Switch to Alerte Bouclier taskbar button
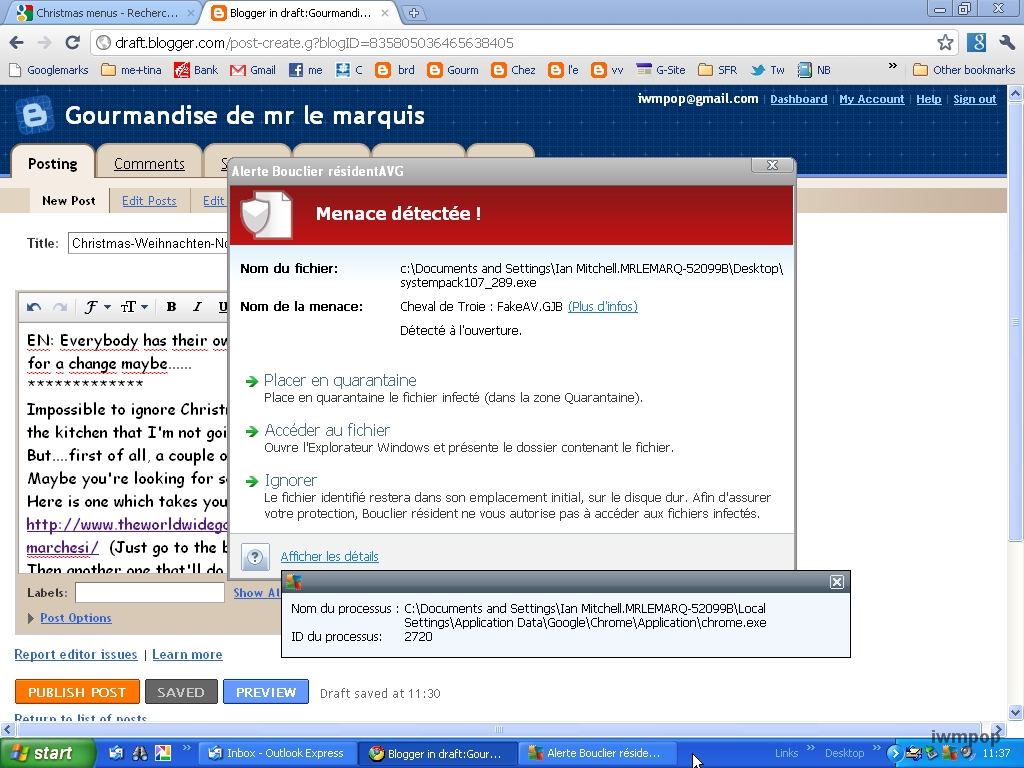Viewport: 1024px width, 768px height. pos(598,754)
